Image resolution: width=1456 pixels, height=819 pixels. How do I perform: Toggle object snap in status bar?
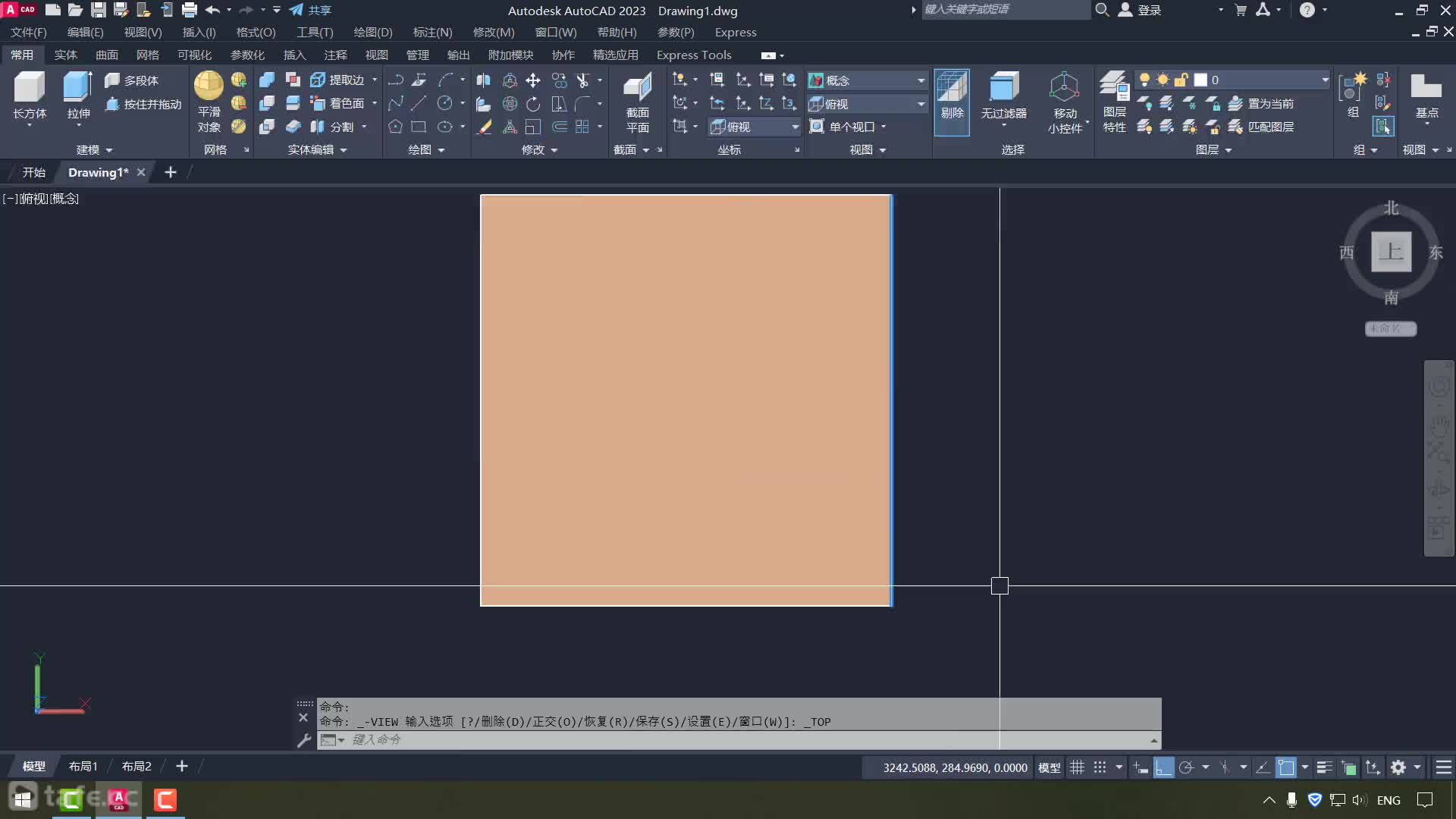pos(1286,767)
